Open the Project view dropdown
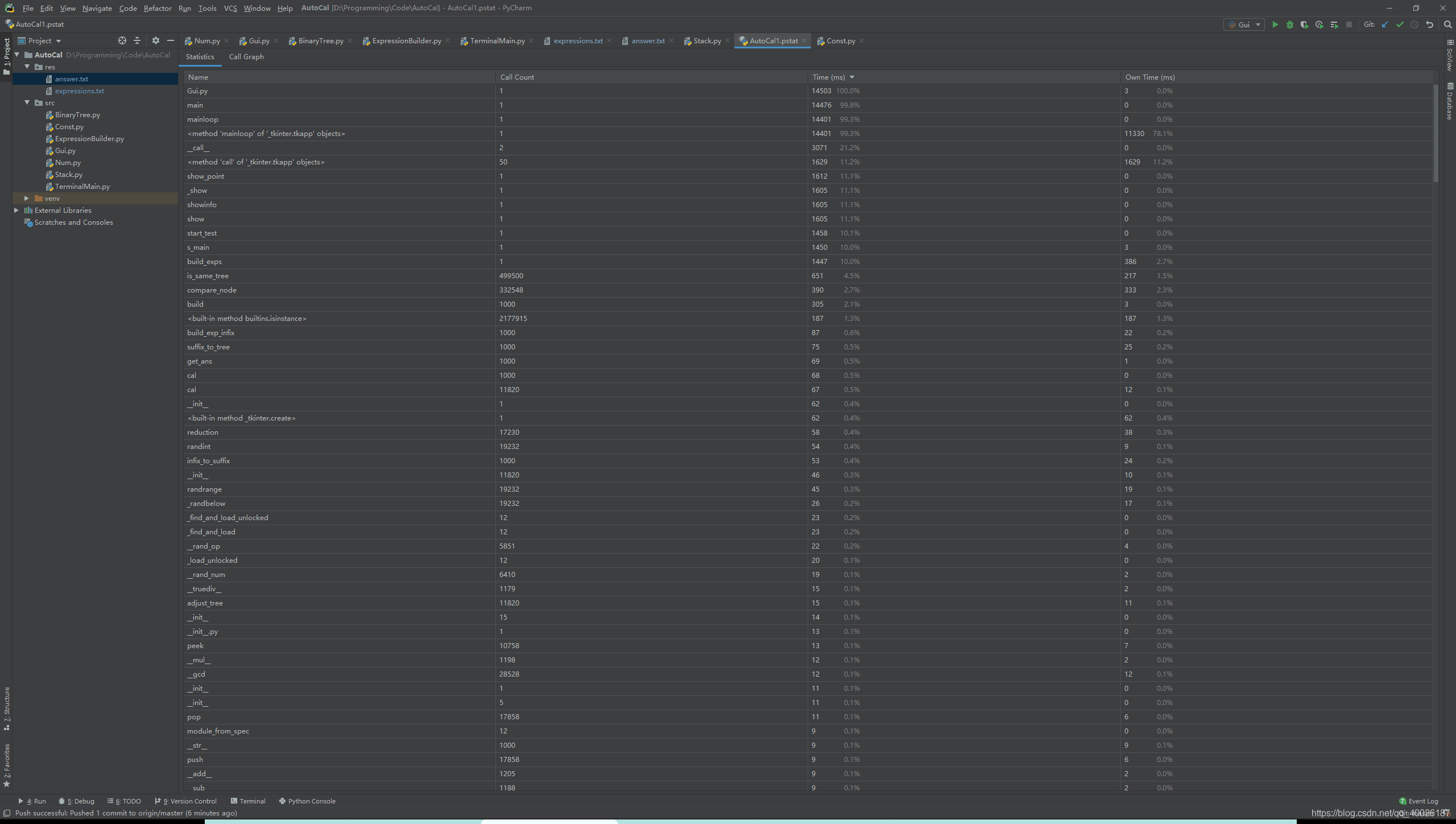Screen dimensions: 1456x824 (x=39, y=40)
